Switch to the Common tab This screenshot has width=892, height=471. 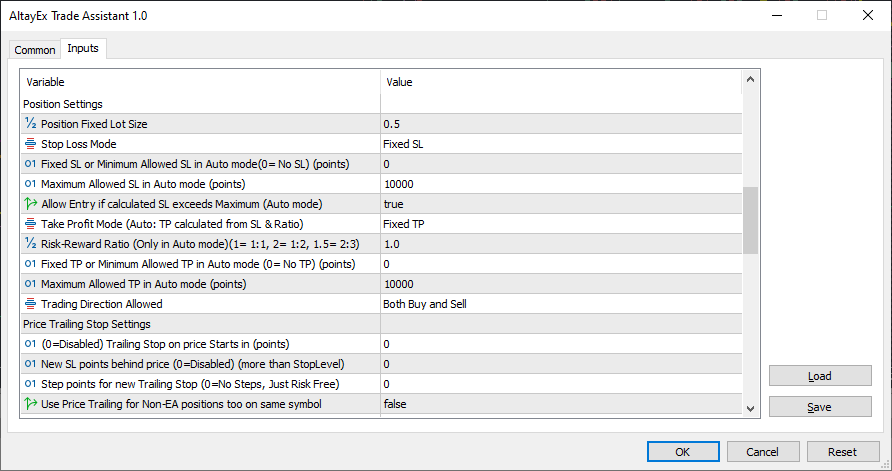[x=35, y=50]
